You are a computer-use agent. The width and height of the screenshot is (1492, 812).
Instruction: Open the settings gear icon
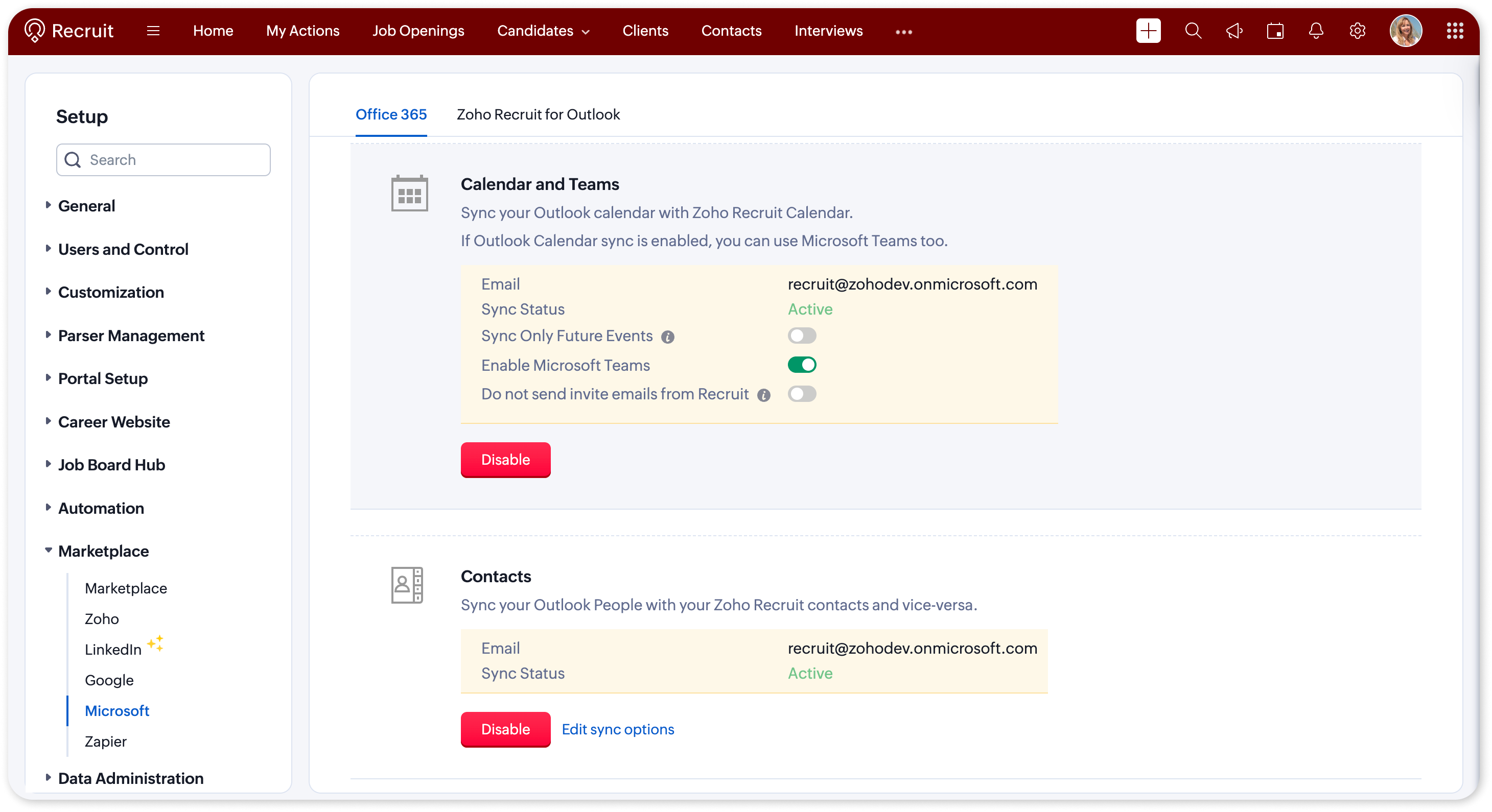coord(1357,31)
